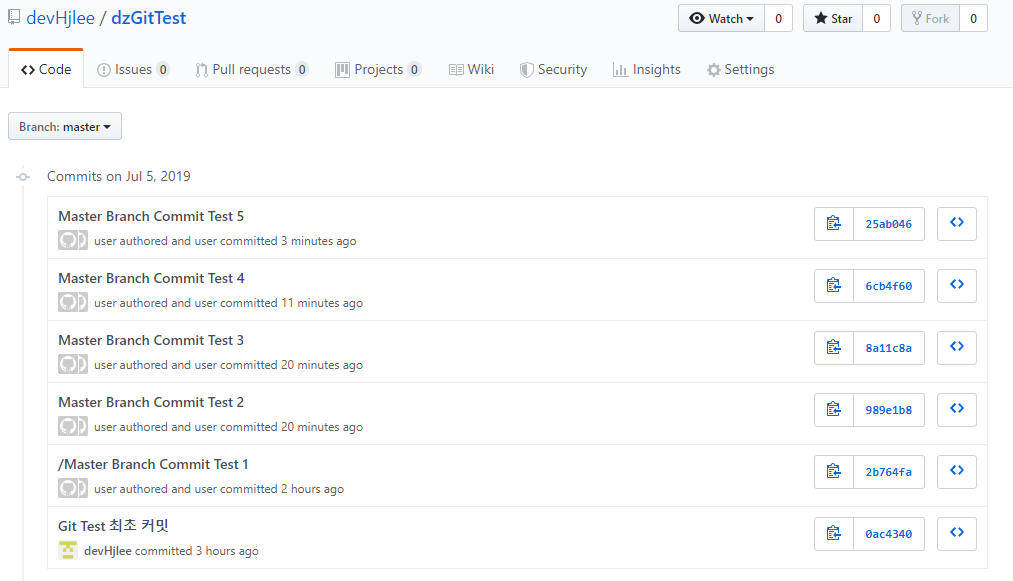Click the Fork button
Image resolution: width=1013 pixels, height=581 pixels.
931,19
